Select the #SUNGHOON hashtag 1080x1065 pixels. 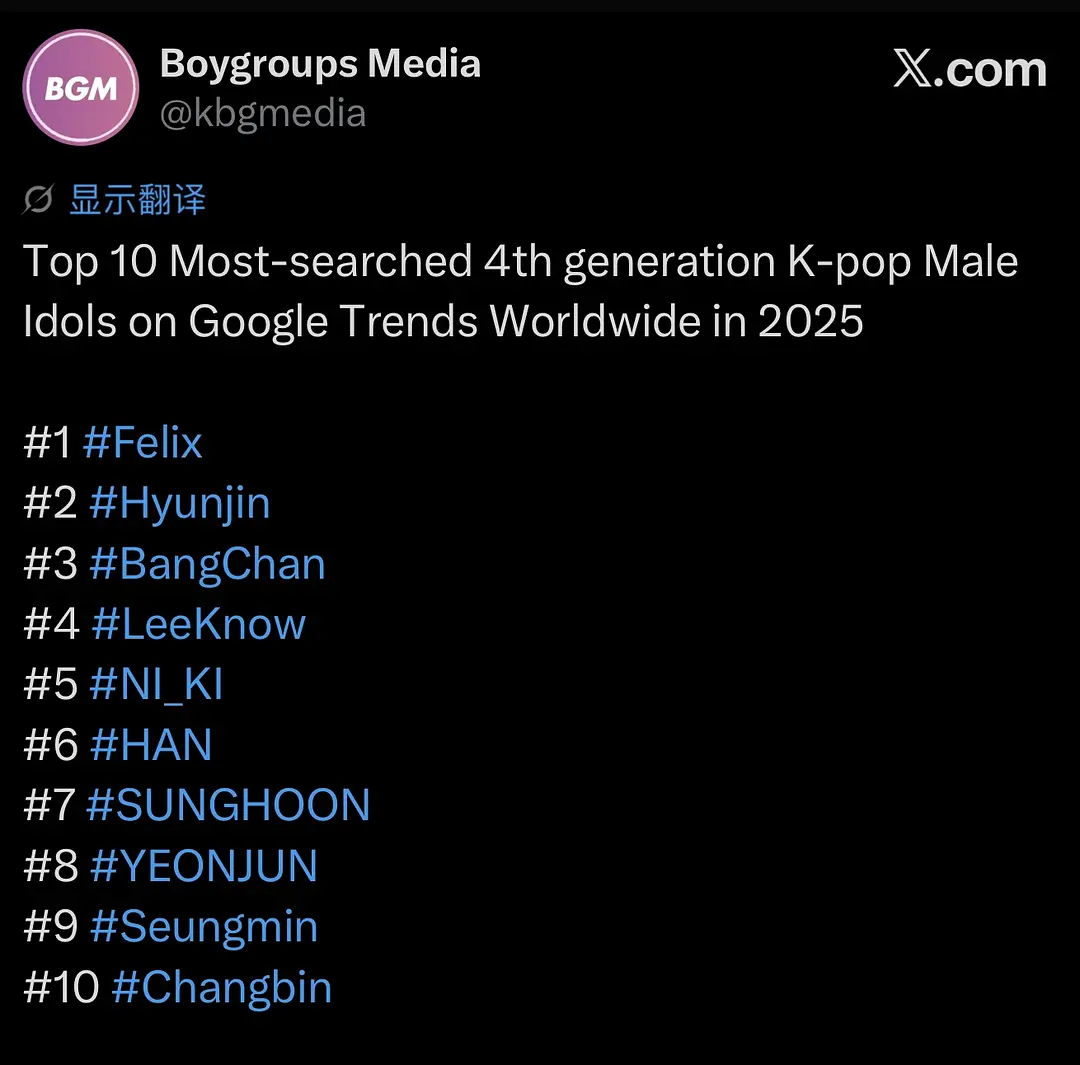click(230, 805)
